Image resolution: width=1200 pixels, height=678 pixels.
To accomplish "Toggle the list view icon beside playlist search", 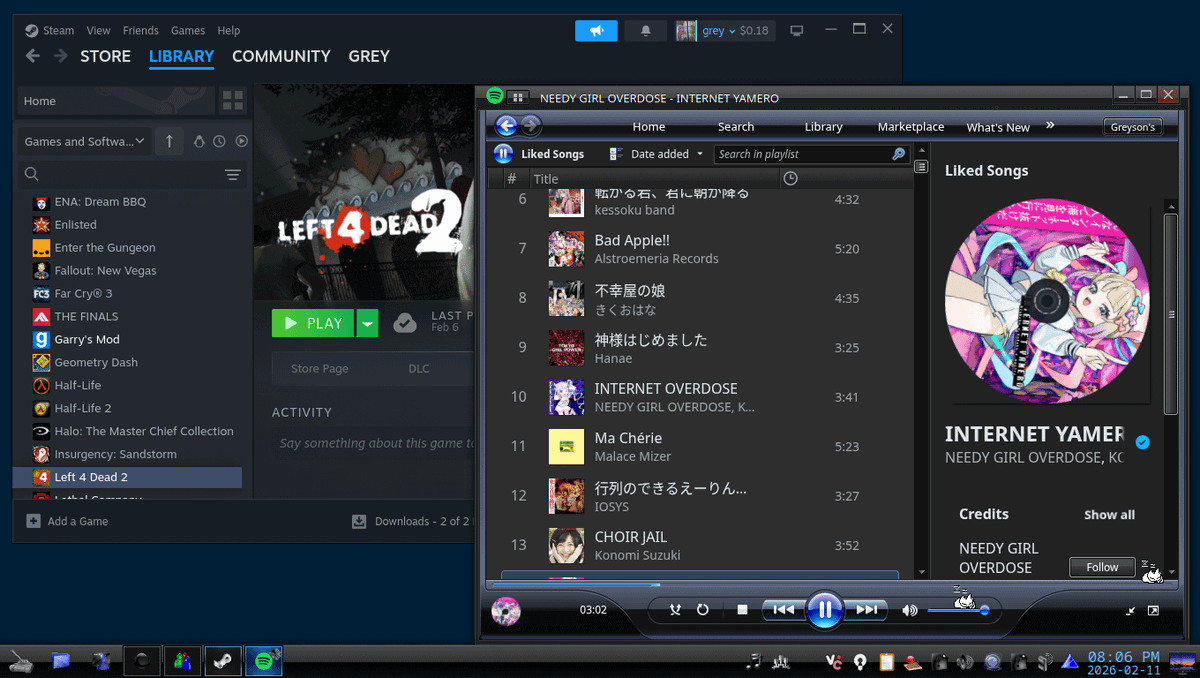I will tap(921, 167).
